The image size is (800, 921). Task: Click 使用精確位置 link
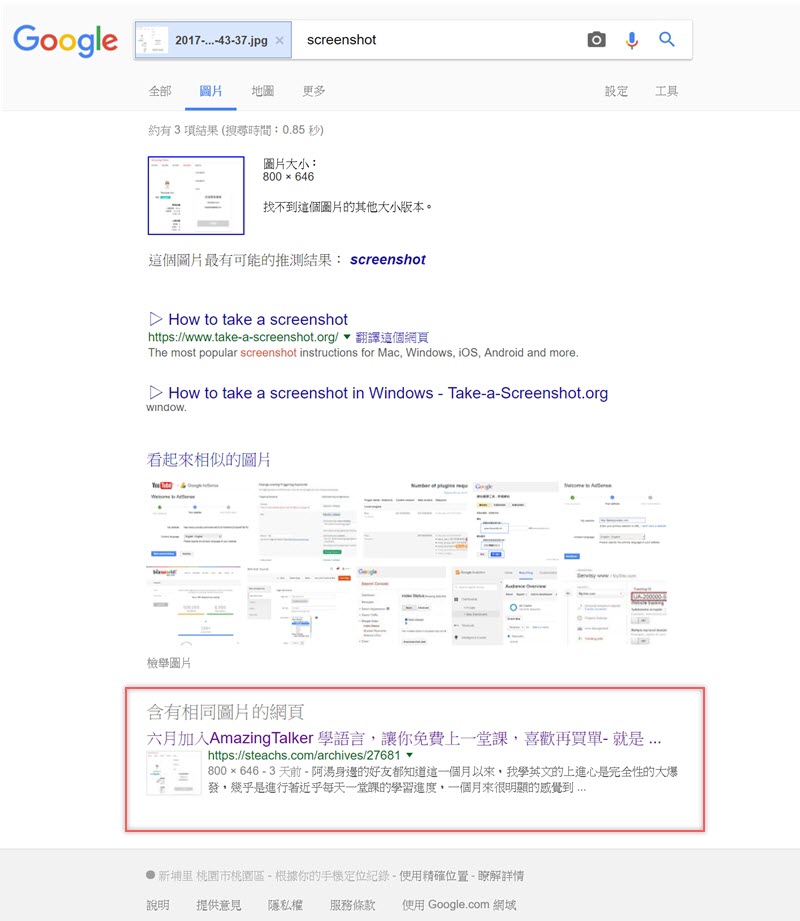433,876
